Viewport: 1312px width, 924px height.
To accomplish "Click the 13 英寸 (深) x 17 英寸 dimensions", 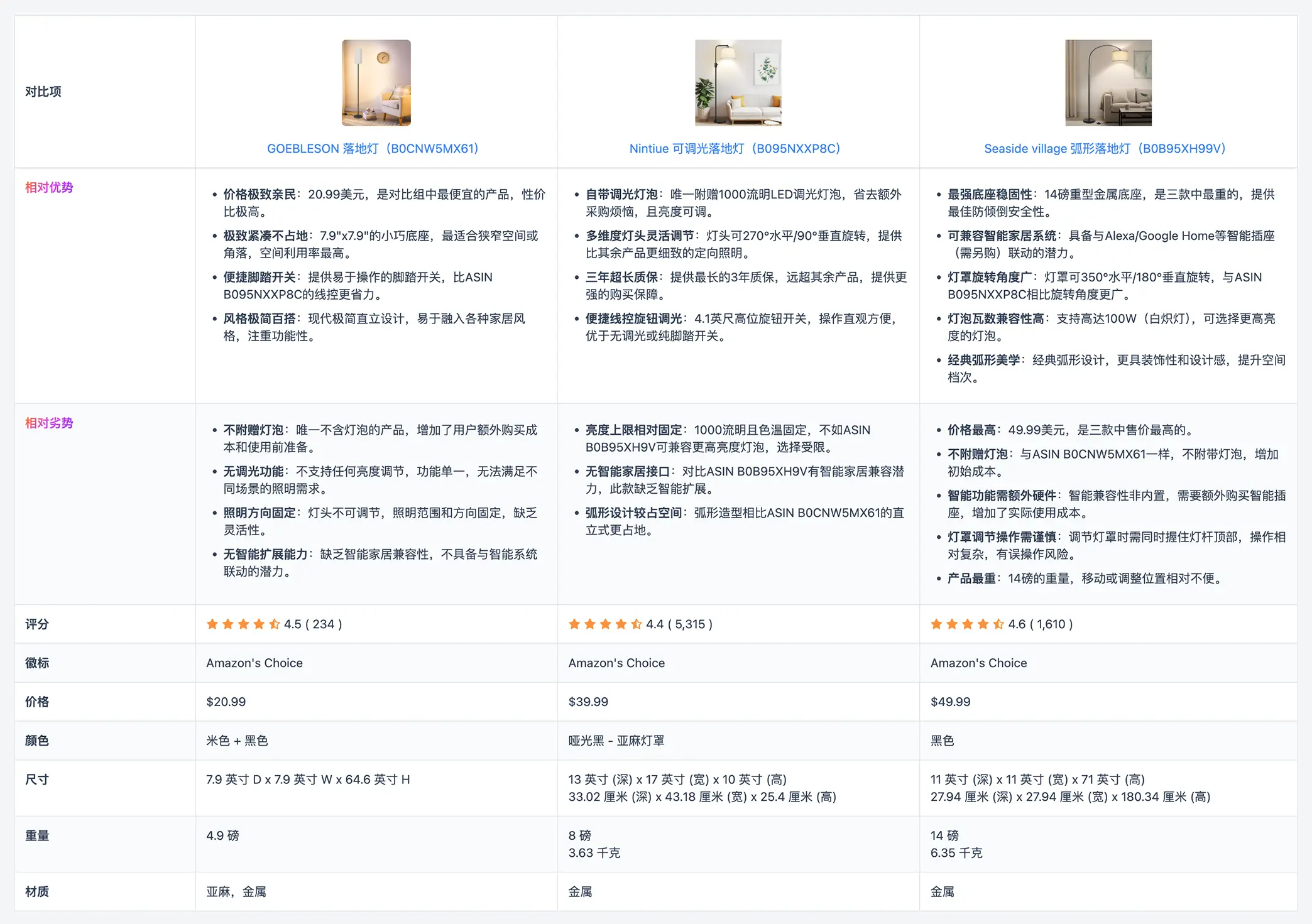I will tap(677, 780).
